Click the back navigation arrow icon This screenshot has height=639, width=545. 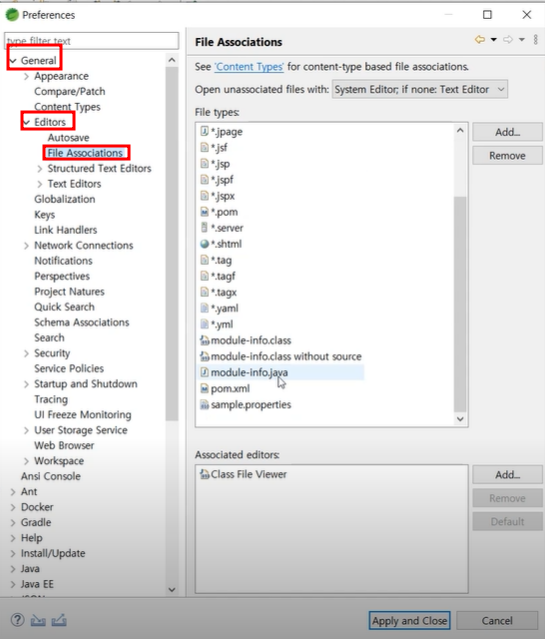pos(480,40)
